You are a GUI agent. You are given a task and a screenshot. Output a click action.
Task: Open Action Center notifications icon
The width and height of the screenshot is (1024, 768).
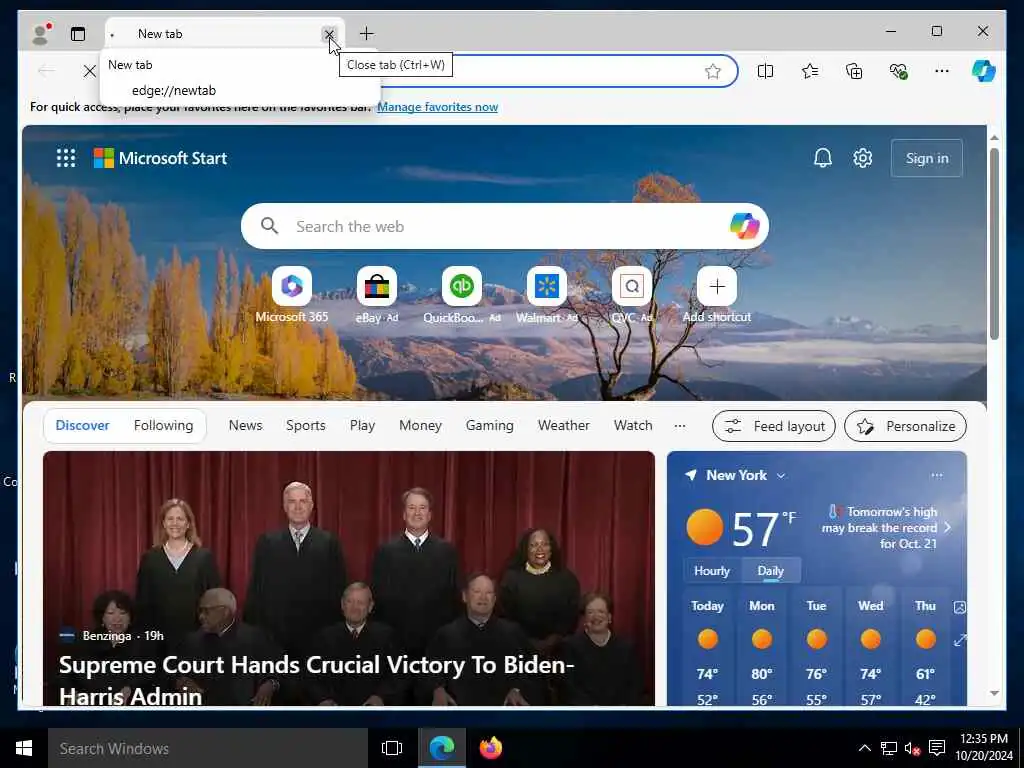(x=937, y=748)
